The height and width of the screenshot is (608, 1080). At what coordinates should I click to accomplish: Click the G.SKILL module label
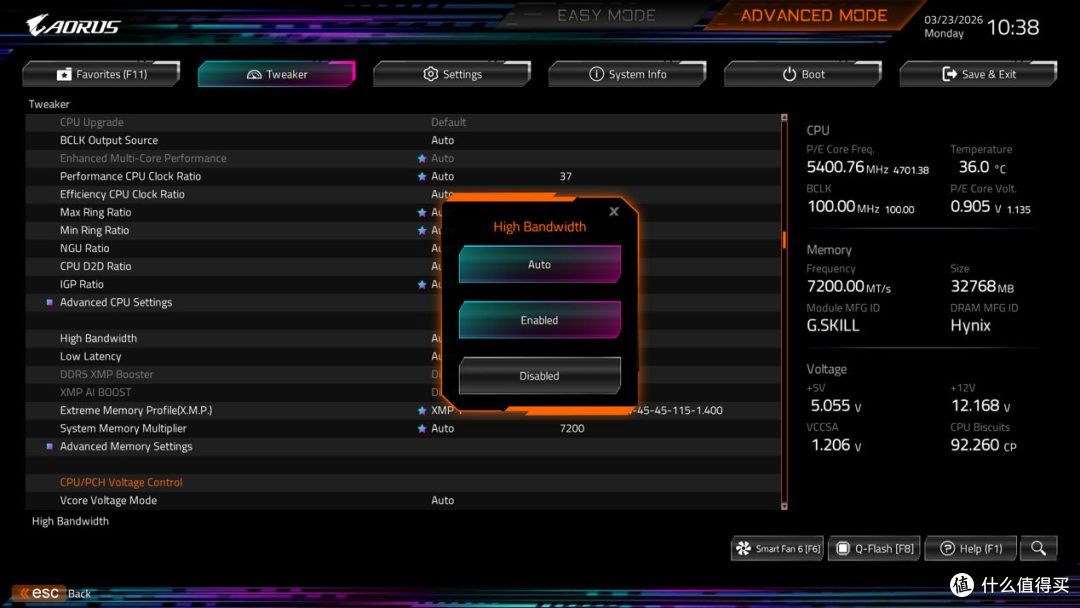pos(833,325)
